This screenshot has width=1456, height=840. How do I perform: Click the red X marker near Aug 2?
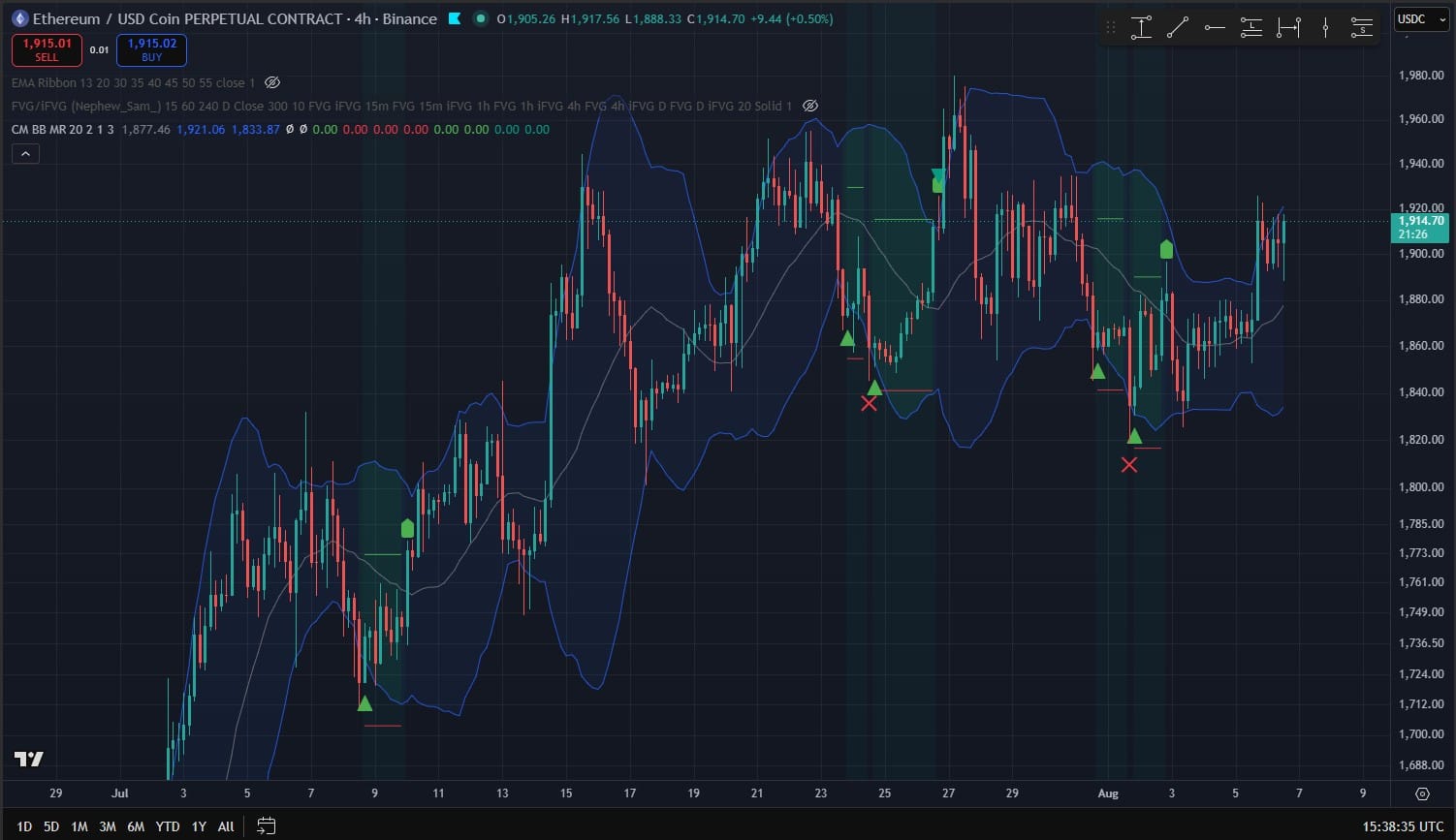click(1129, 465)
